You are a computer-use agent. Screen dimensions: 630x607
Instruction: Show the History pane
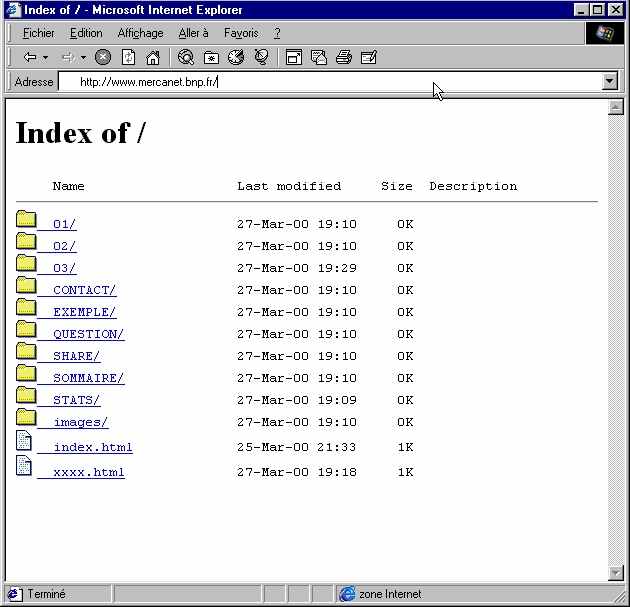(236, 58)
